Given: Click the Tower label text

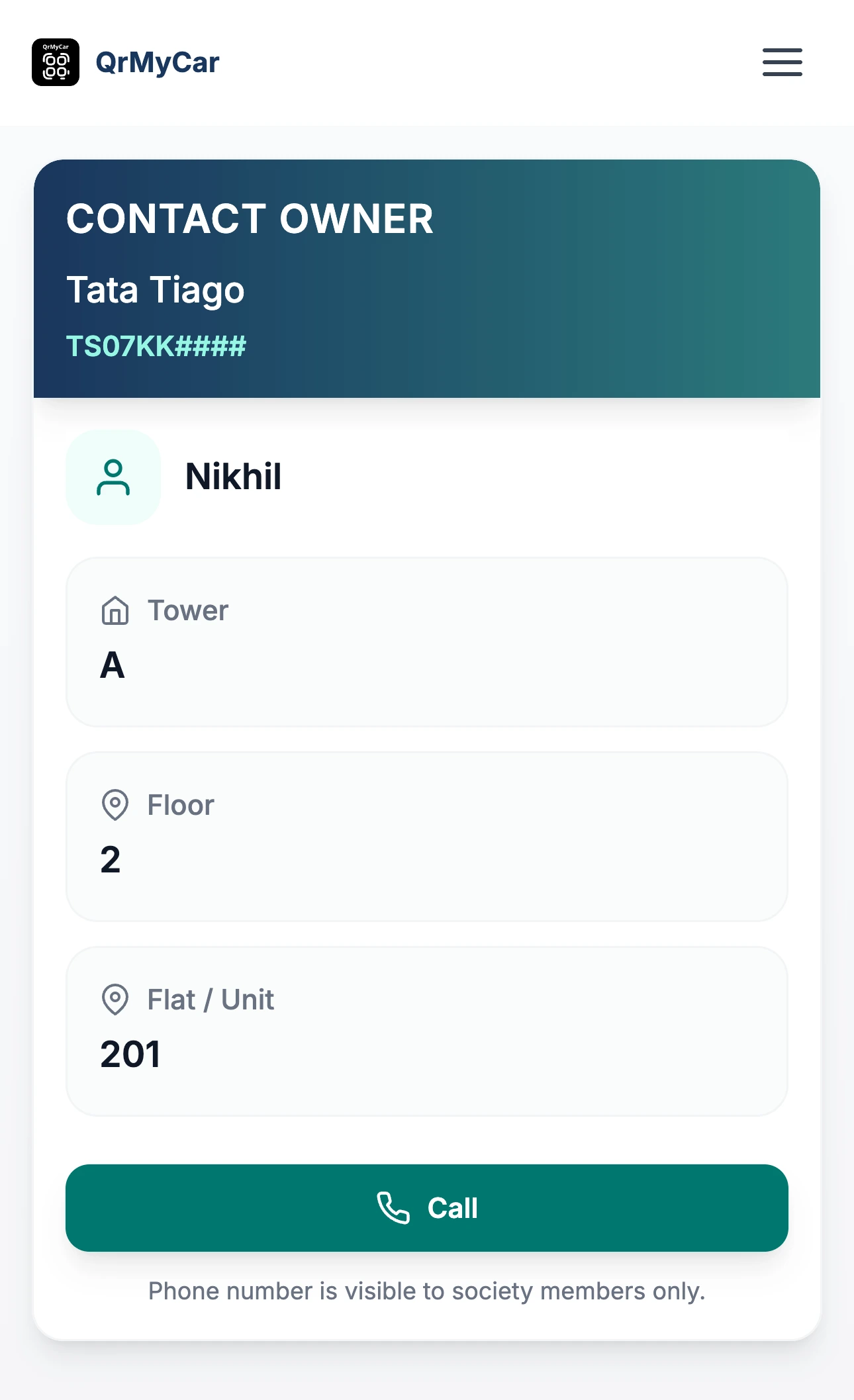Looking at the screenshot, I should [x=188, y=610].
